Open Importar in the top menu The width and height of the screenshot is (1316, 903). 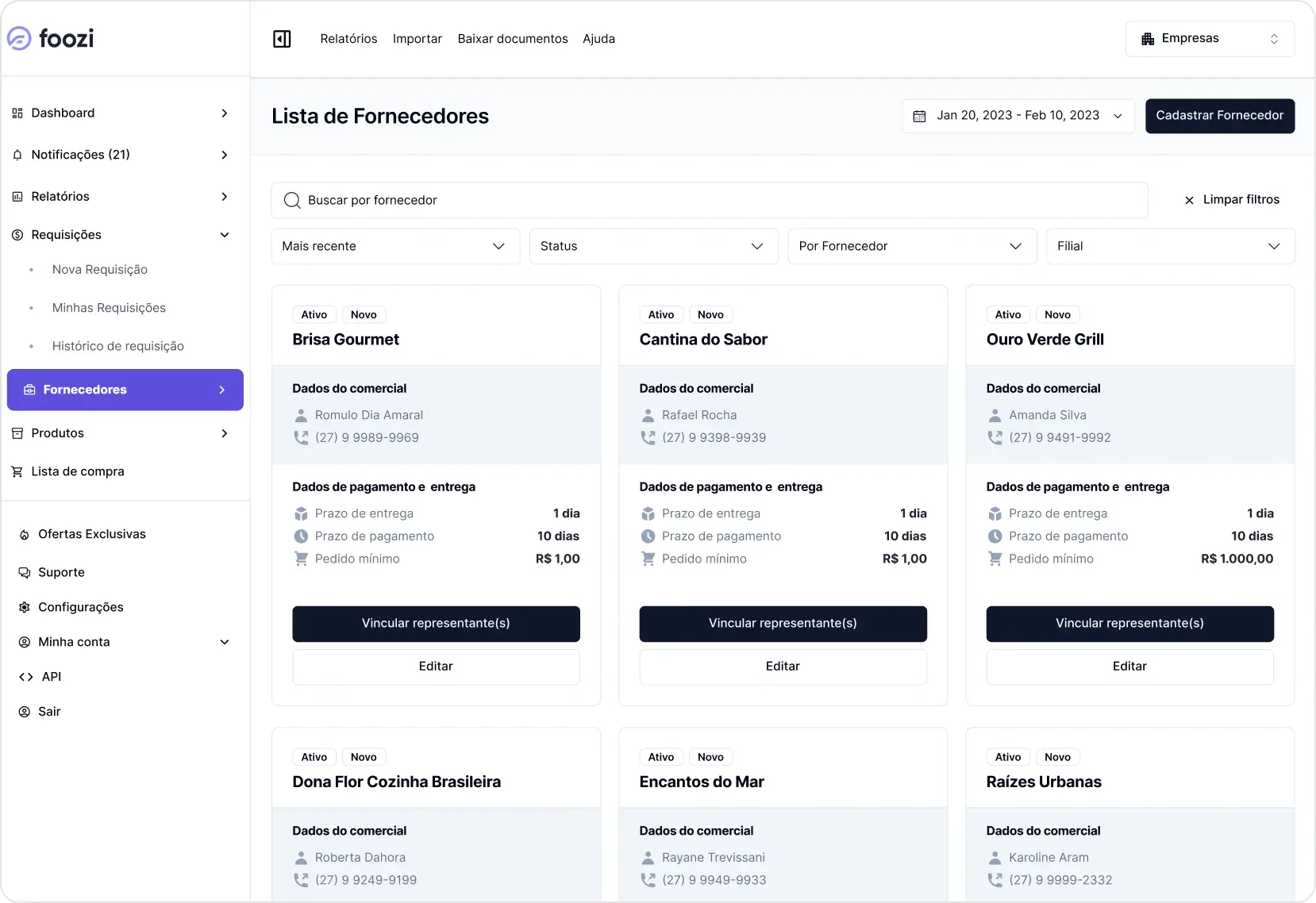pos(417,39)
